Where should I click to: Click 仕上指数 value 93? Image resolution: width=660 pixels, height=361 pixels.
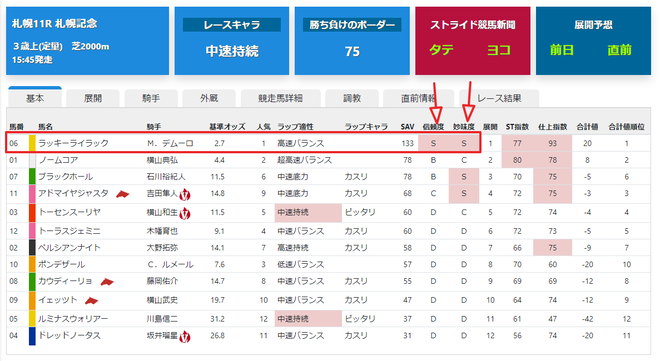click(553, 143)
